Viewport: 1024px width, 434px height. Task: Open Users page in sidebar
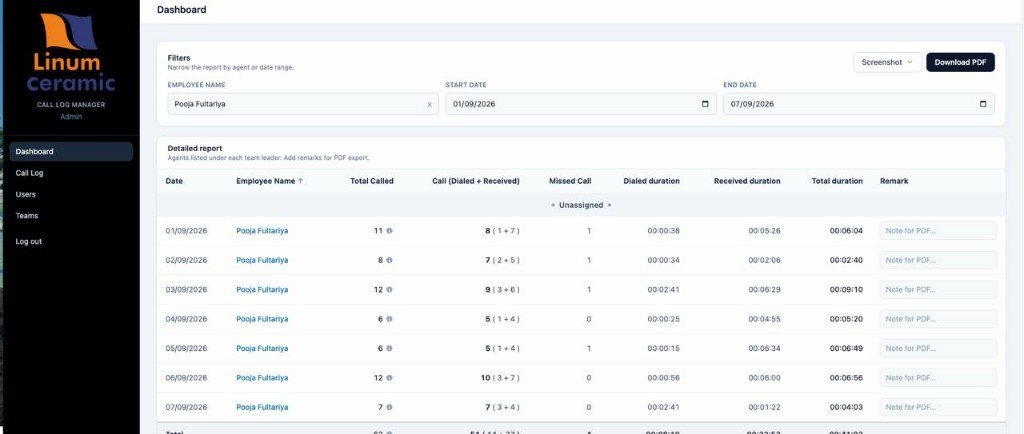click(25, 194)
